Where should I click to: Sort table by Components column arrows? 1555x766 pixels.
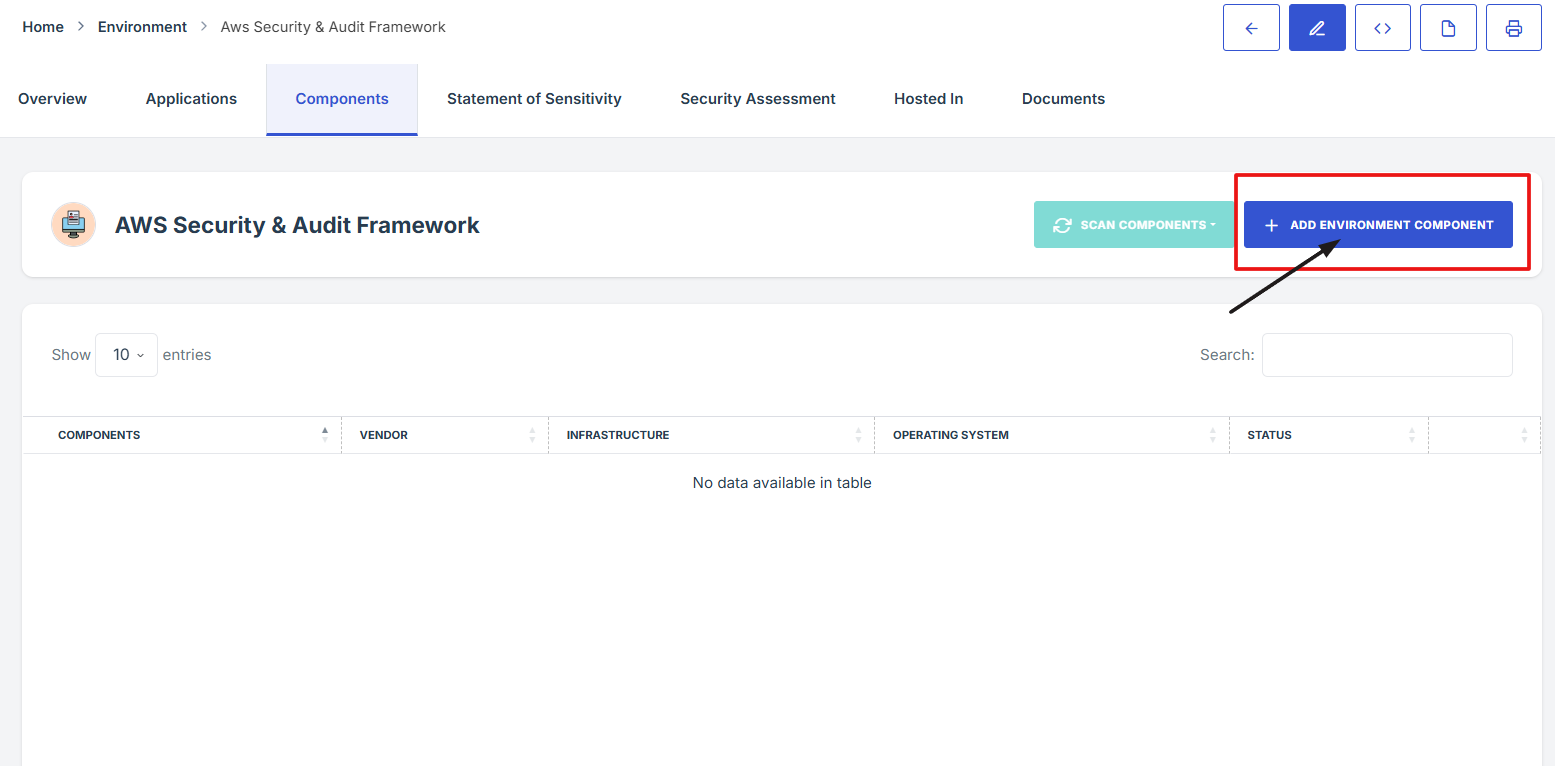[324, 435]
